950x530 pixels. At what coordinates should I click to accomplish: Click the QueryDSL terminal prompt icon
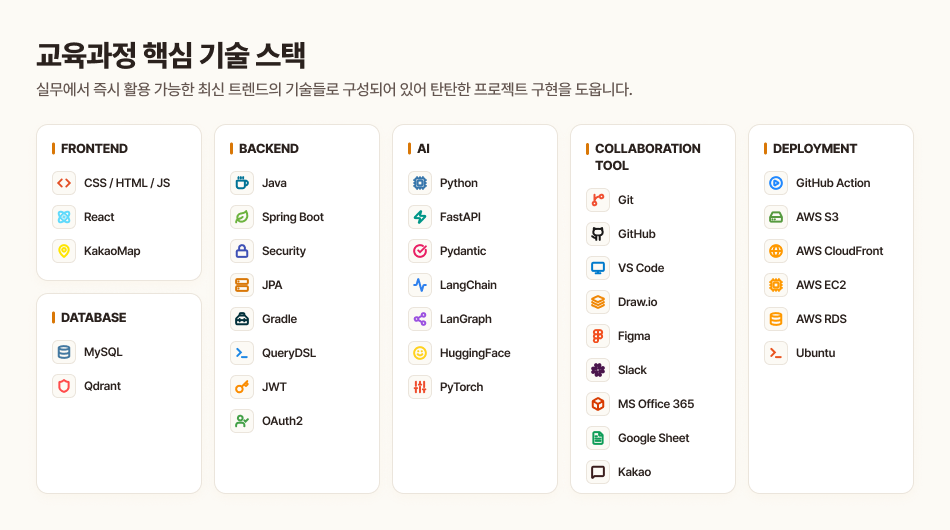click(242, 353)
